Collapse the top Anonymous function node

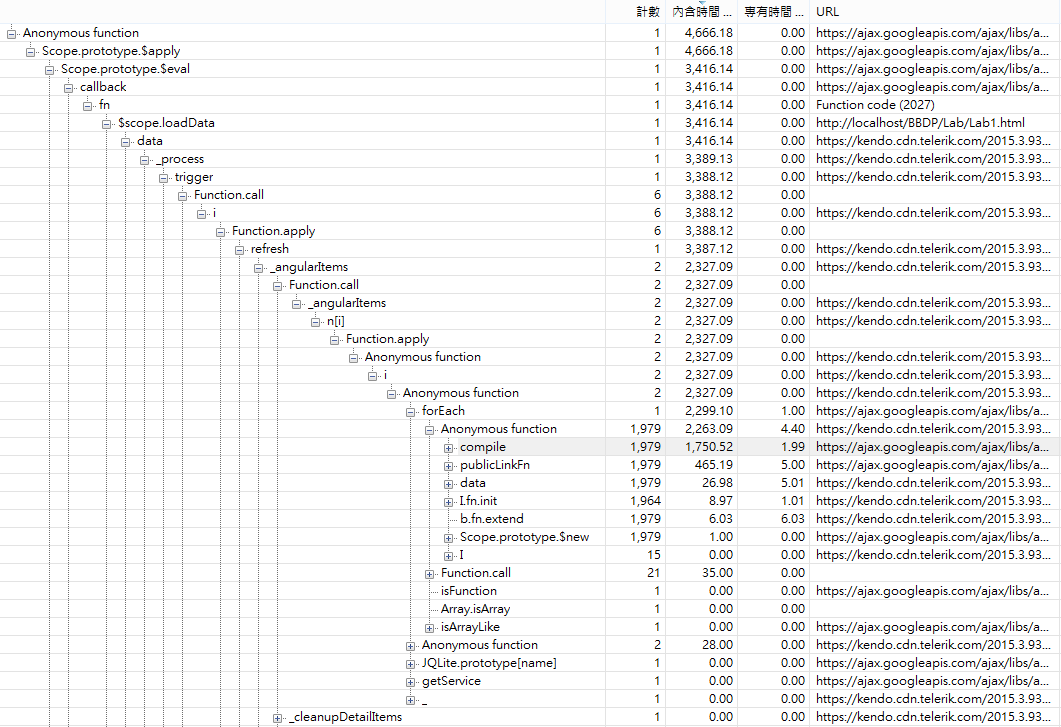[12, 33]
